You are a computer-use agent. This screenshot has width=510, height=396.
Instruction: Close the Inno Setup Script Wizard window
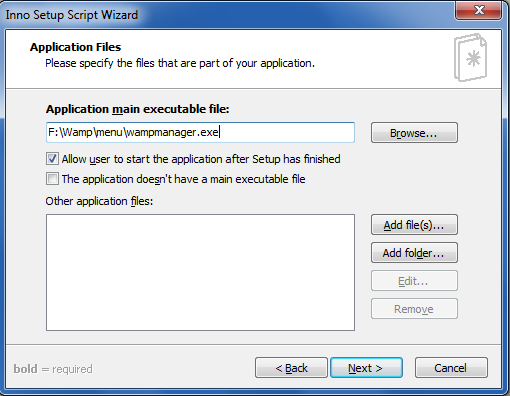point(479,10)
